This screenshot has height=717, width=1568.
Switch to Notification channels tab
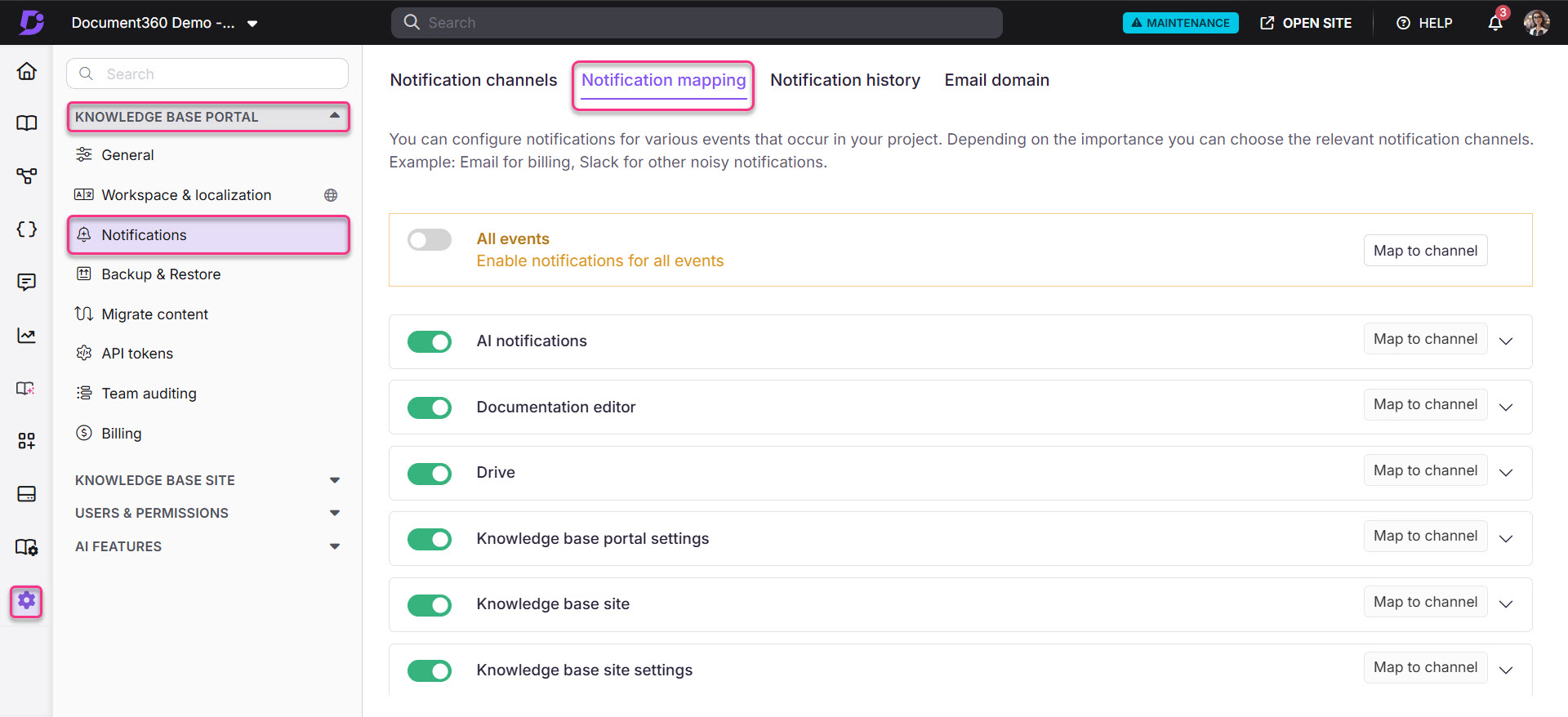[474, 80]
